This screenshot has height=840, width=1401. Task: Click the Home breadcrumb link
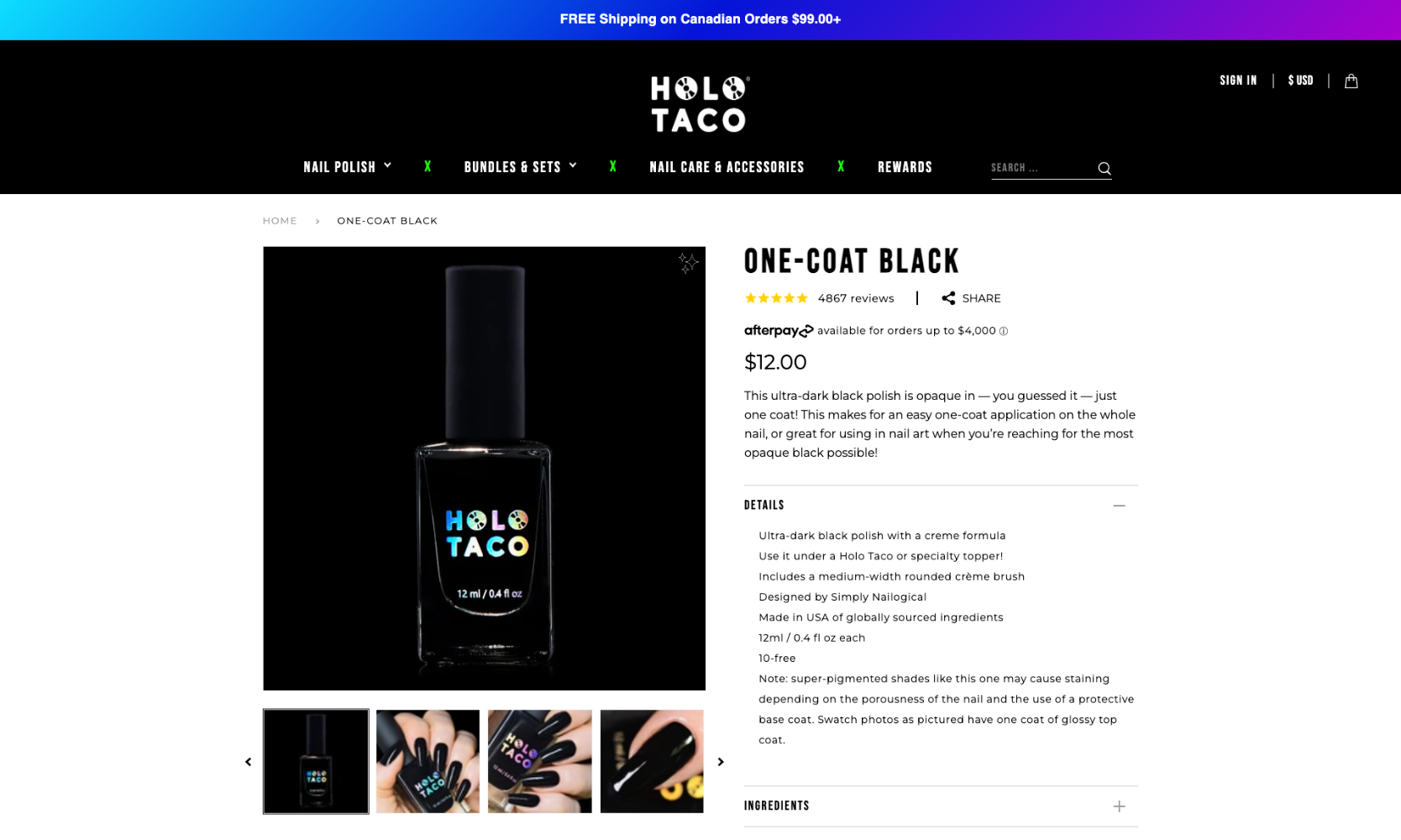(x=280, y=221)
